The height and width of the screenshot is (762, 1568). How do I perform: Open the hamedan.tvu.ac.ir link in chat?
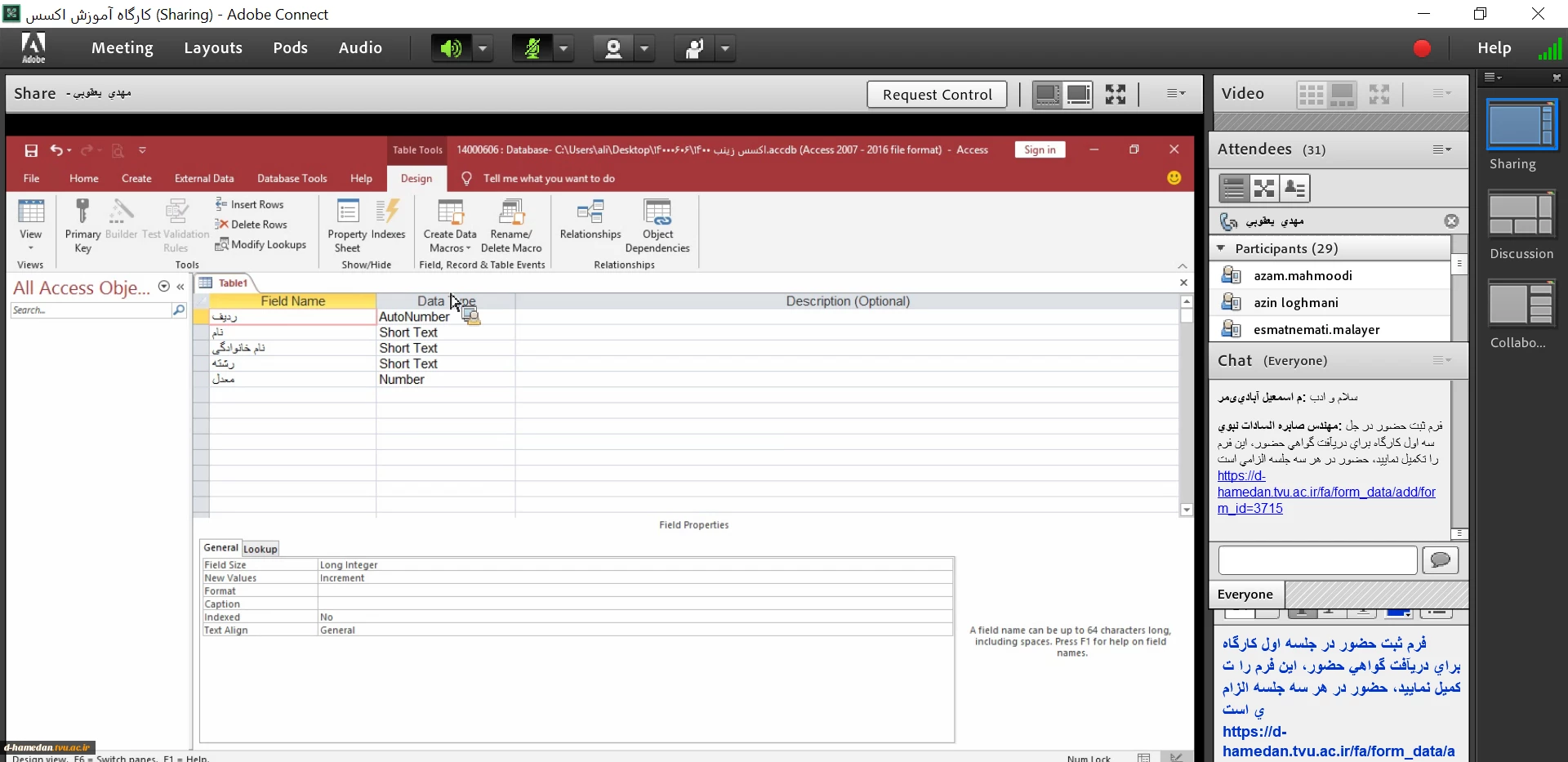tap(1326, 492)
